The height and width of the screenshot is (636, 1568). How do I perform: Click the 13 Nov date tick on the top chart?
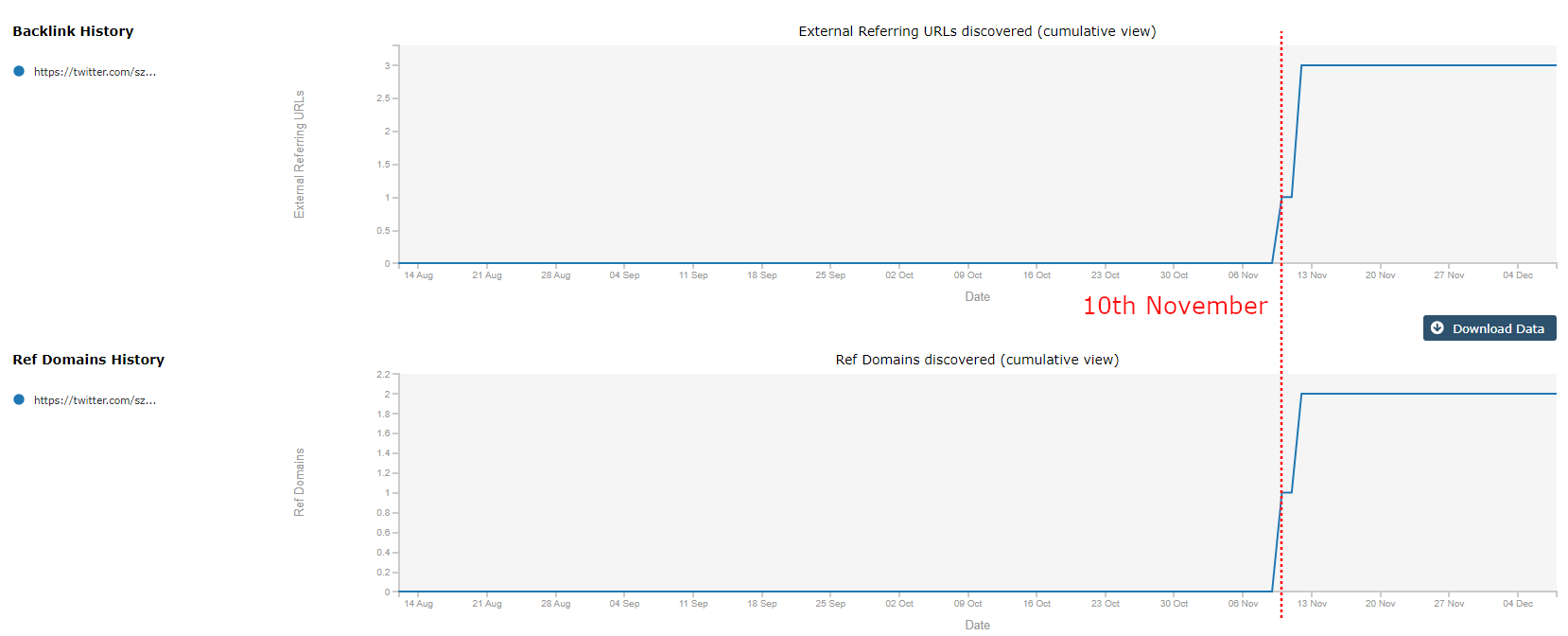[x=1312, y=275]
